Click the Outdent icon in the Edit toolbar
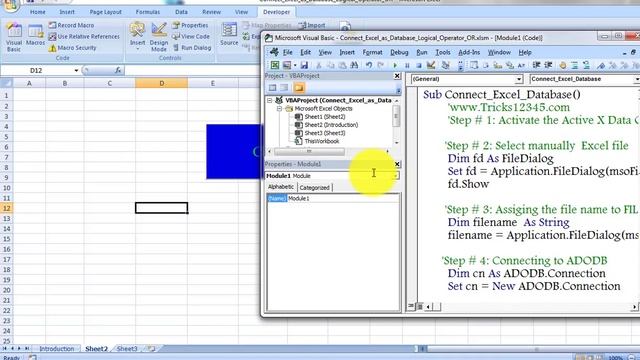Screen dimensions: 640x360 click(x=548, y=65)
